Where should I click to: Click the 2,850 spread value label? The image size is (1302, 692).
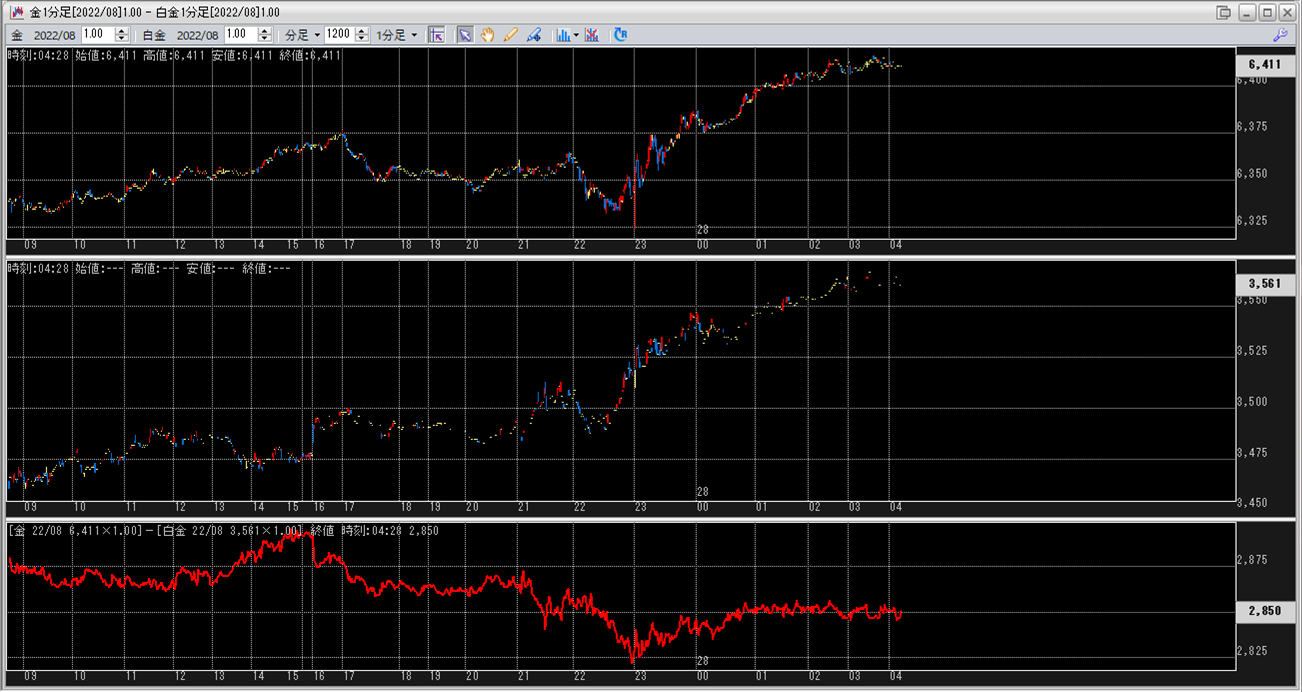tap(1265, 611)
